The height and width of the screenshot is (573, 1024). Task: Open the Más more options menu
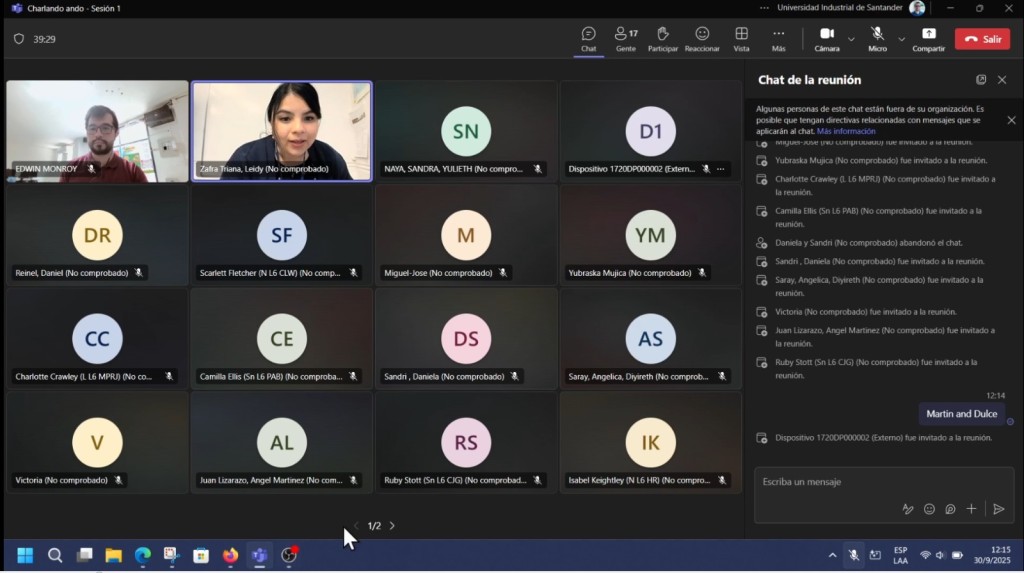pyautogui.click(x=778, y=39)
